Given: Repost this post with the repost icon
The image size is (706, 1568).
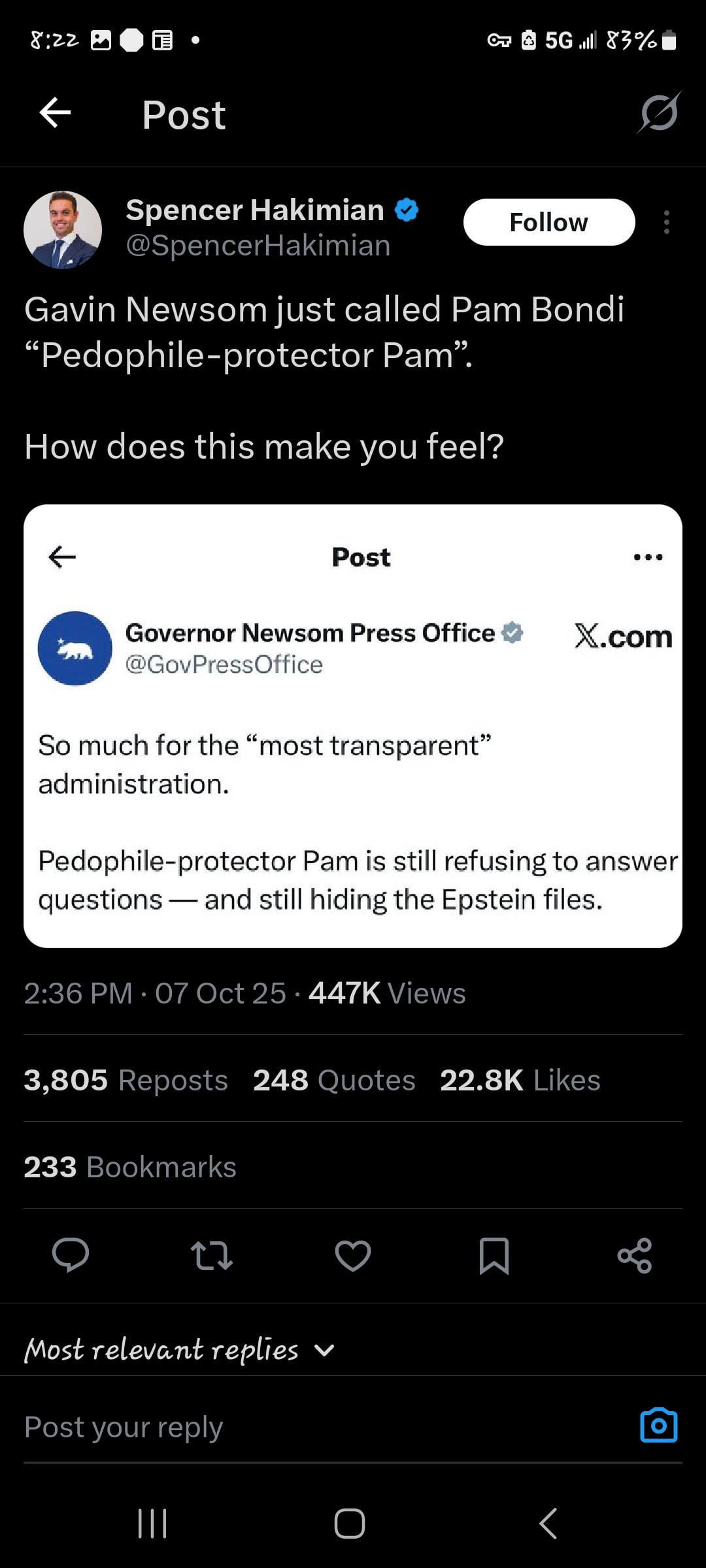Looking at the screenshot, I should [x=211, y=1255].
